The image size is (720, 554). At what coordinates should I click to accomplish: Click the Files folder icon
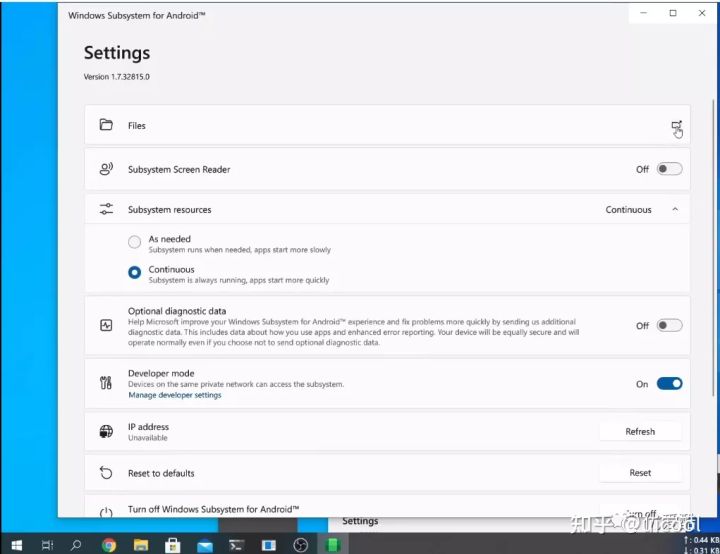pyautogui.click(x=106, y=124)
